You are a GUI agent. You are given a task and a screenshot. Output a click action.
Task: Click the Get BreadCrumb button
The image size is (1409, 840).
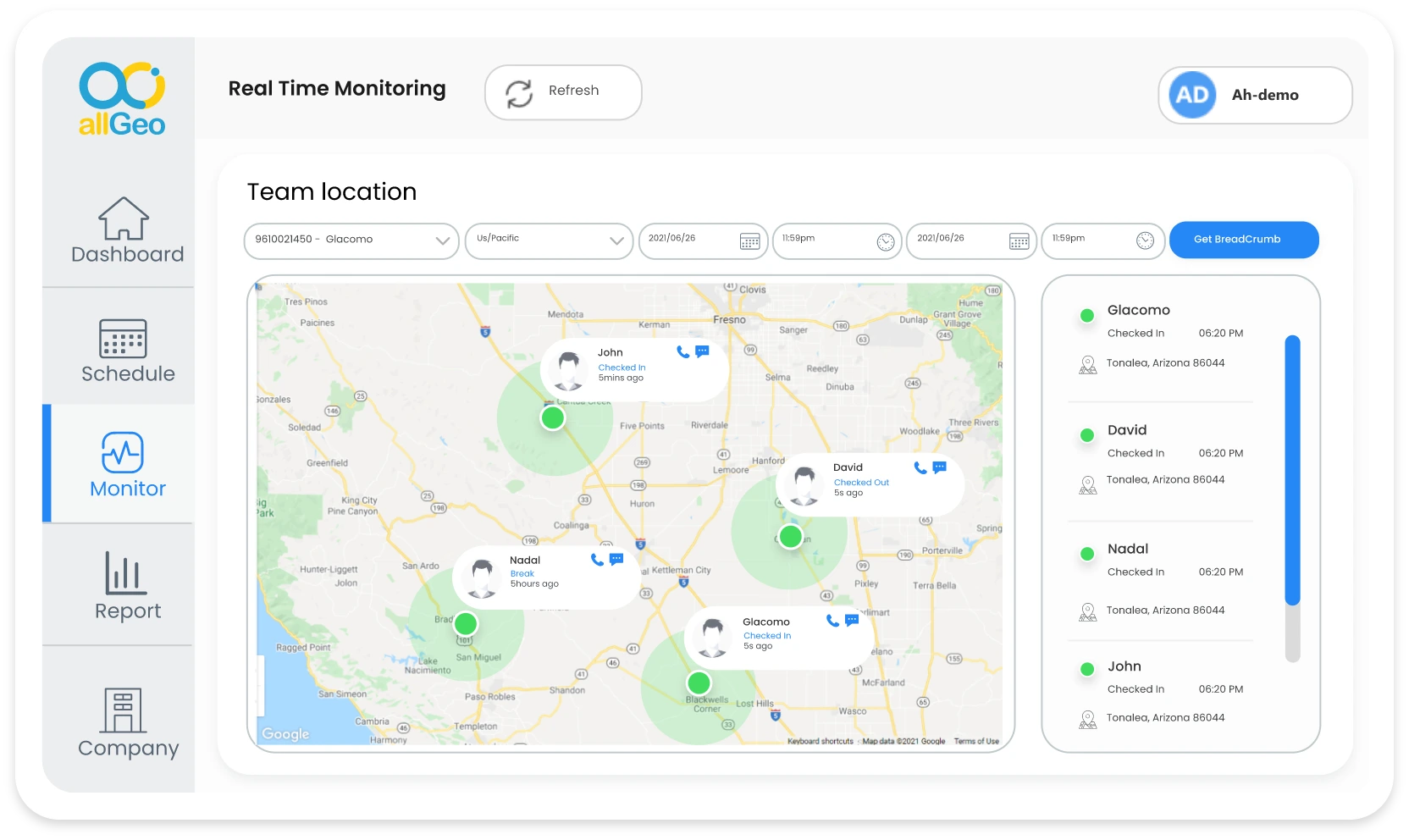pos(1243,240)
